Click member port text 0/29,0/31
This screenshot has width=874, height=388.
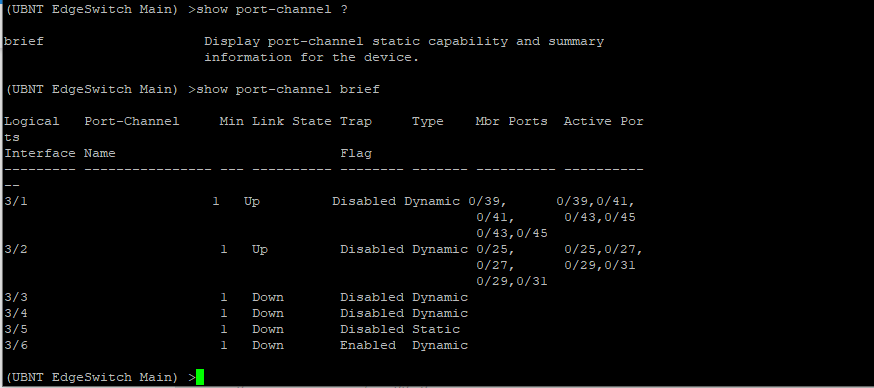coord(512,282)
